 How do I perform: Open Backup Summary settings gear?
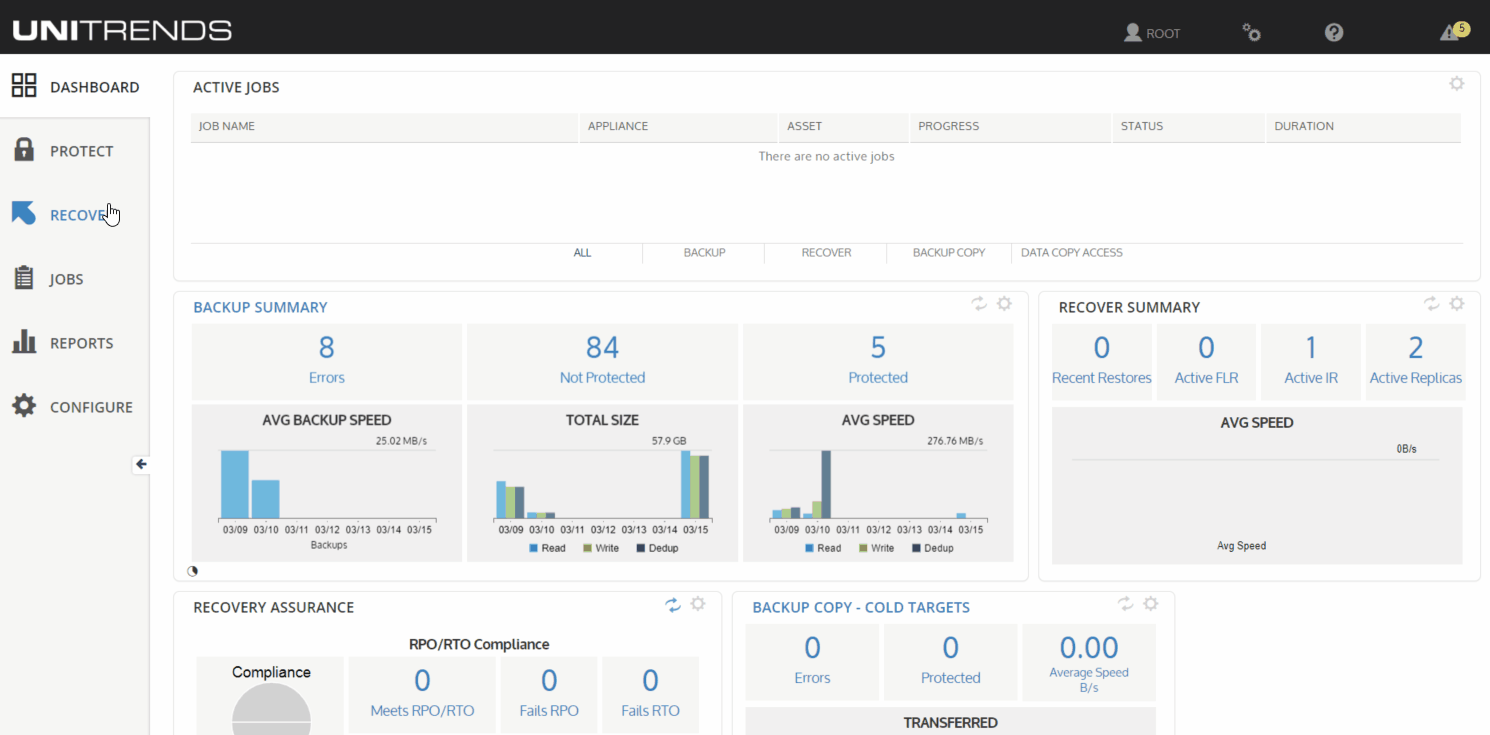(1004, 304)
